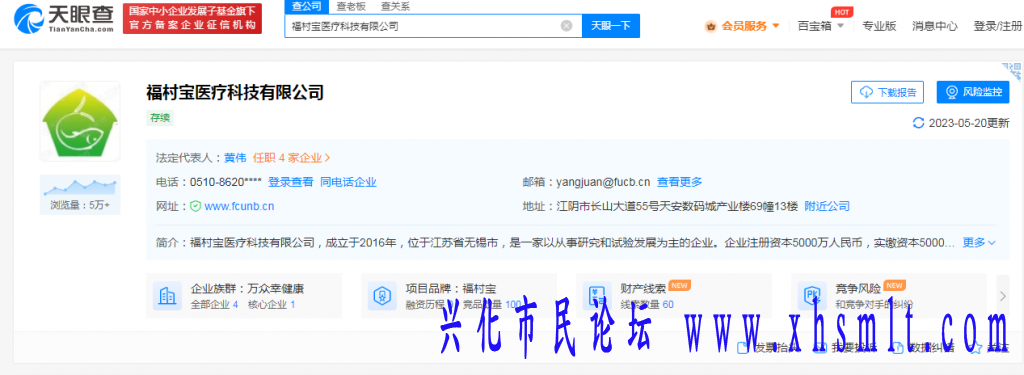Click the verified shield icon beside website

pyautogui.click(x=195, y=206)
